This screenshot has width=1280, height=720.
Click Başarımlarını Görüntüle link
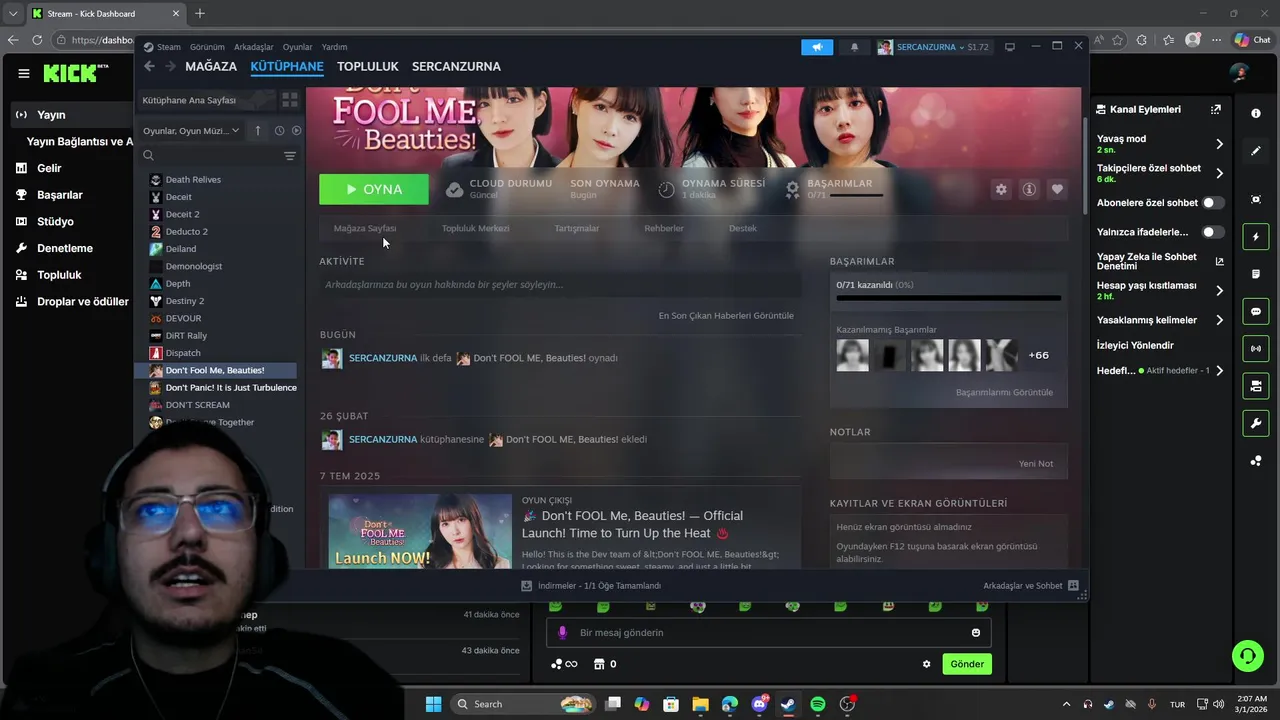[x=1004, y=392]
